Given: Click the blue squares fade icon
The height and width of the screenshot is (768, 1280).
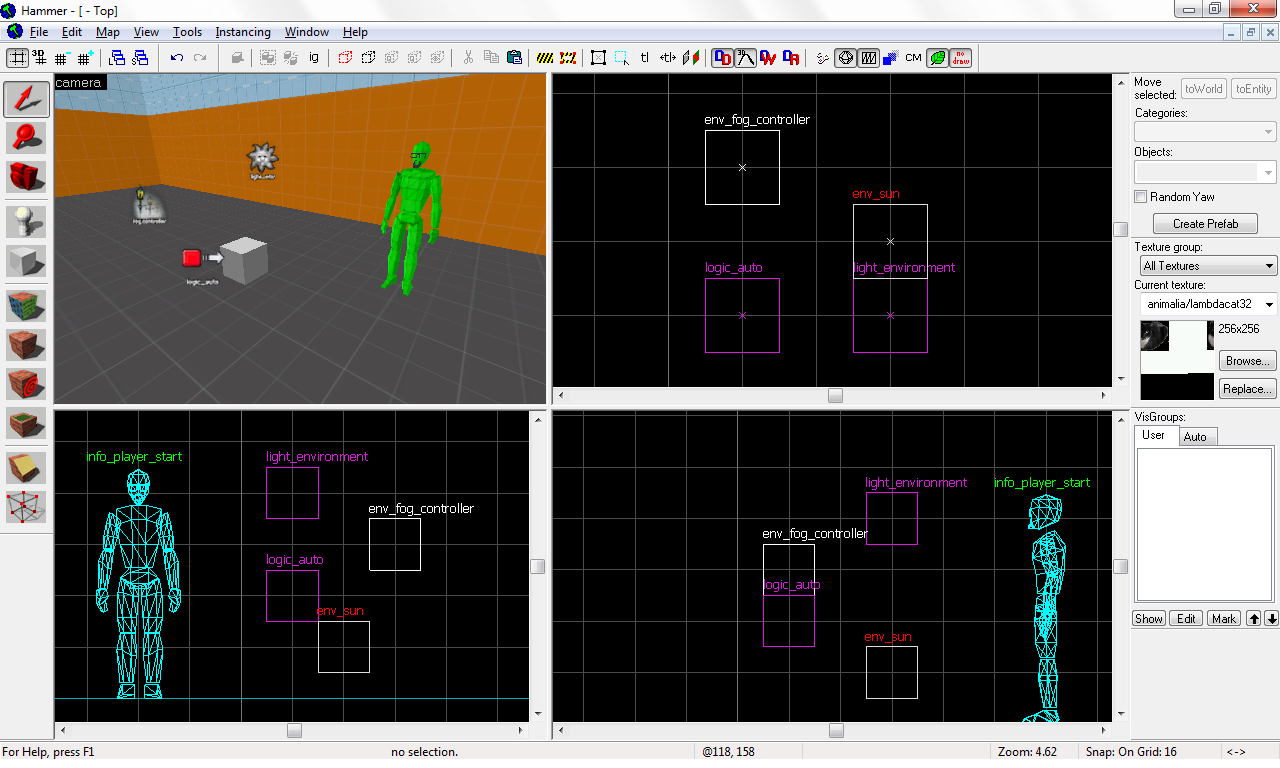Looking at the screenshot, I should pyautogui.click(x=890, y=58).
